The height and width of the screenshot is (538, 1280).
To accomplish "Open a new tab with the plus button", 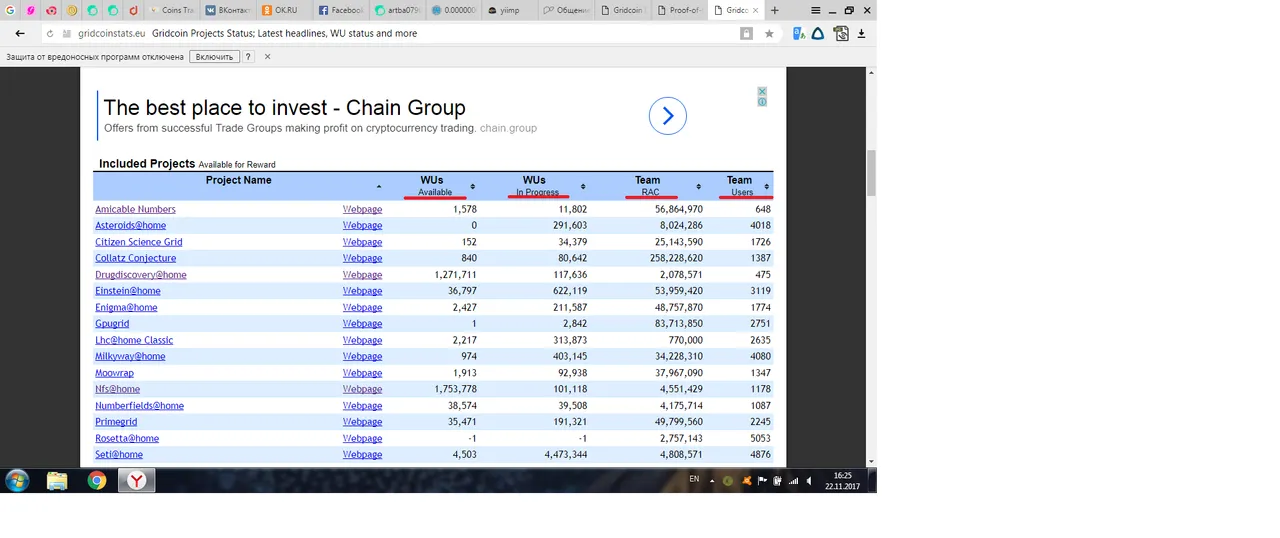I will 774,10.
